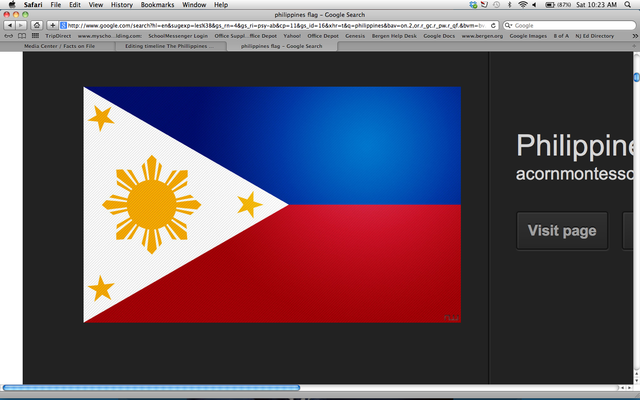
Task: Show all bookmarks with the open-book icon
Action: 22,36
